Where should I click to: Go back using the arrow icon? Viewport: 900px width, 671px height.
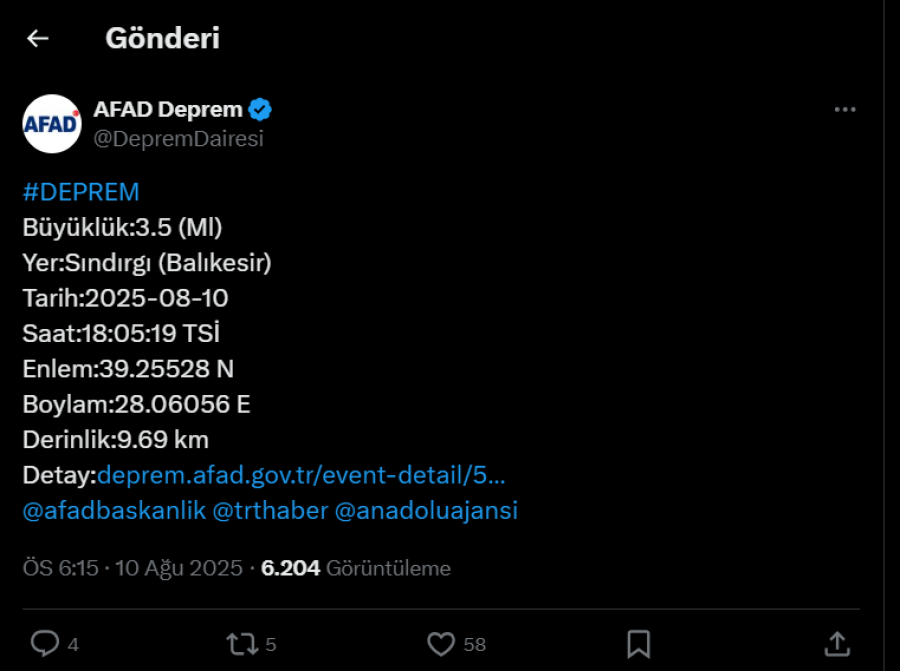coord(38,38)
